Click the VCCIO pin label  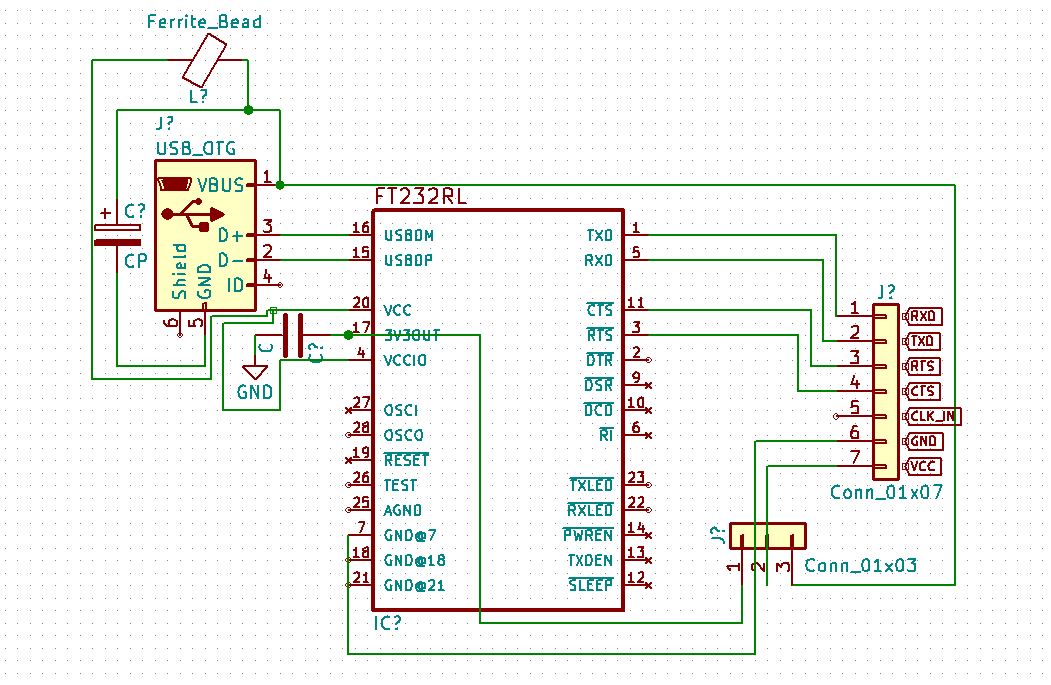(405, 361)
